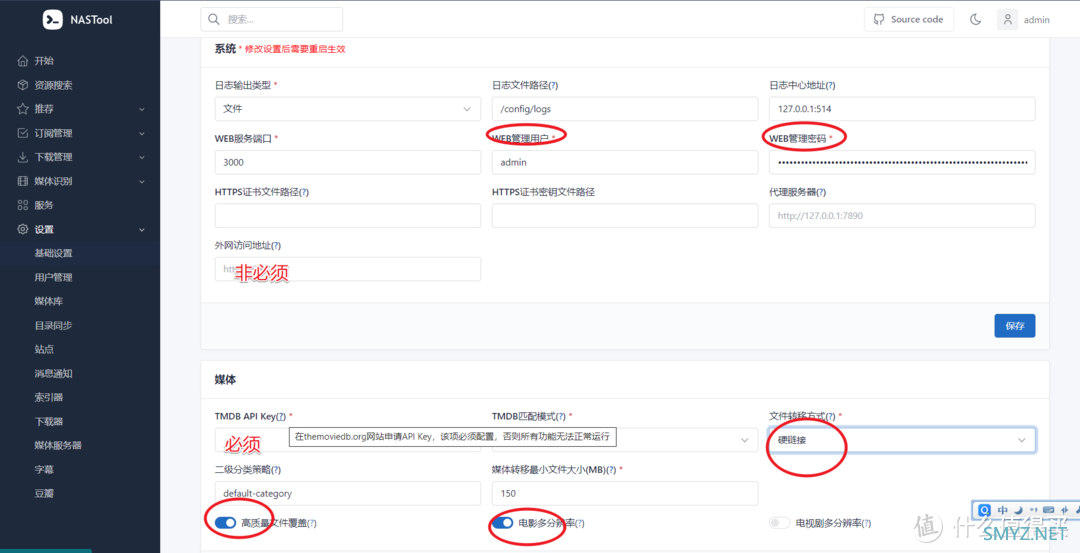This screenshot has height=553, width=1080.
Task: Open the 日志输出类型 dropdown
Action: pyautogui.click(x=347, y=109)
